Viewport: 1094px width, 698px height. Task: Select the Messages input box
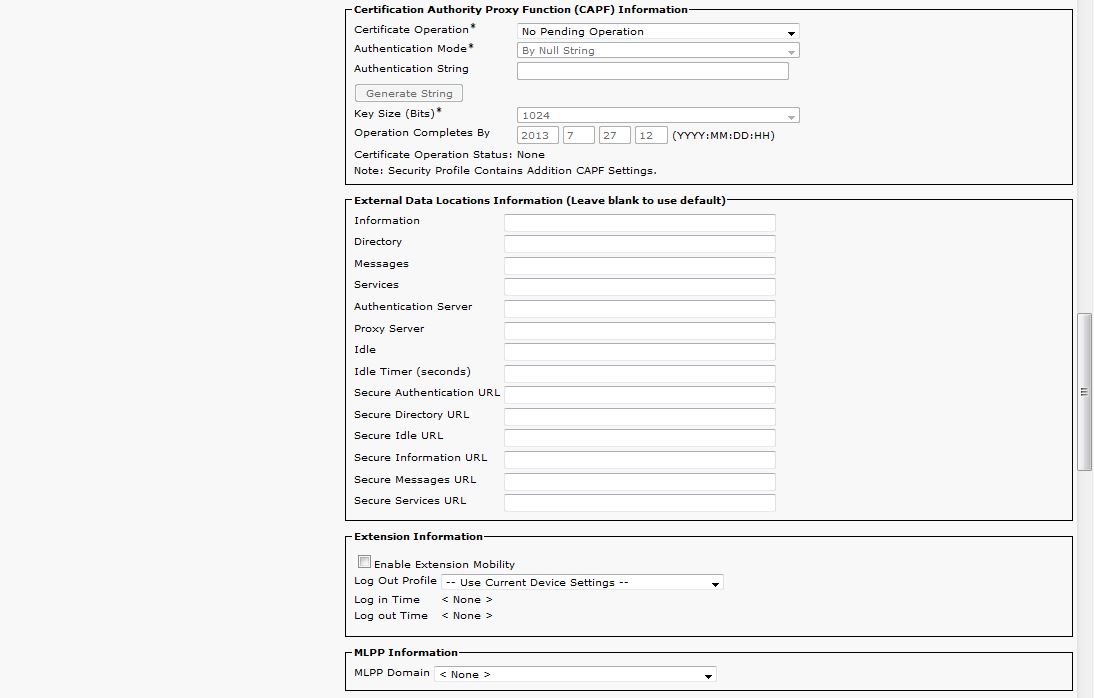639,266
